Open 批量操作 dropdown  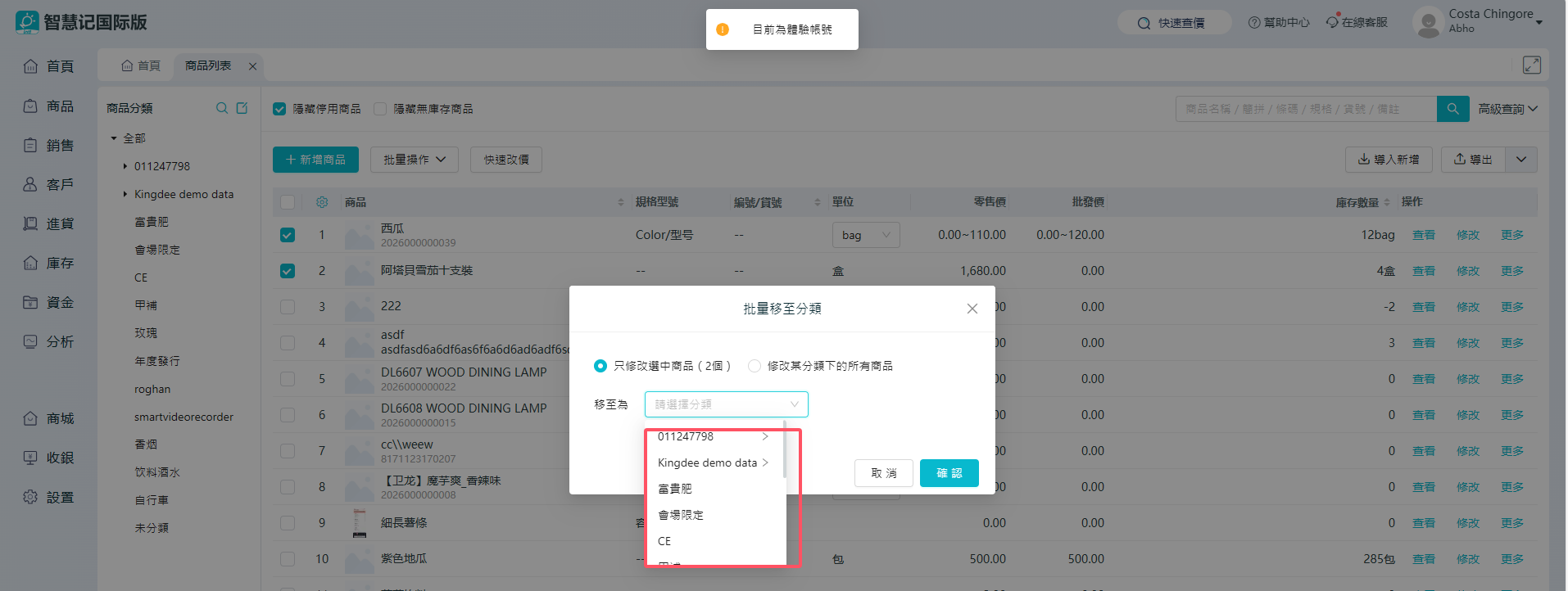[x=414, y=160]
